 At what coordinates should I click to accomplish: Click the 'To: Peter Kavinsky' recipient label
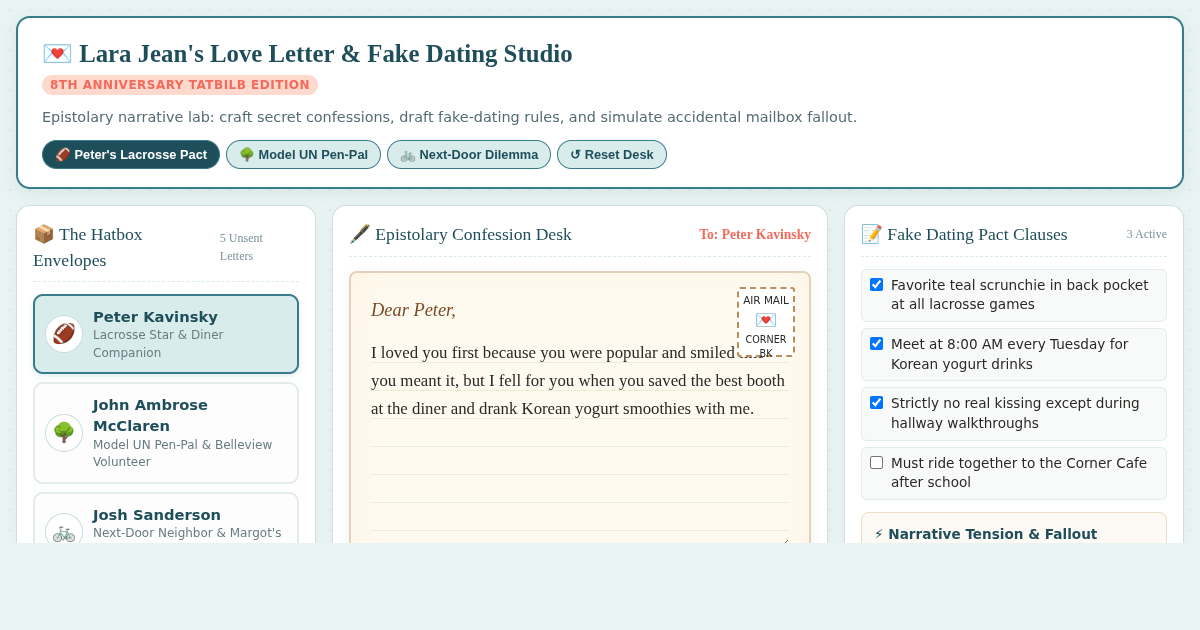755,234
